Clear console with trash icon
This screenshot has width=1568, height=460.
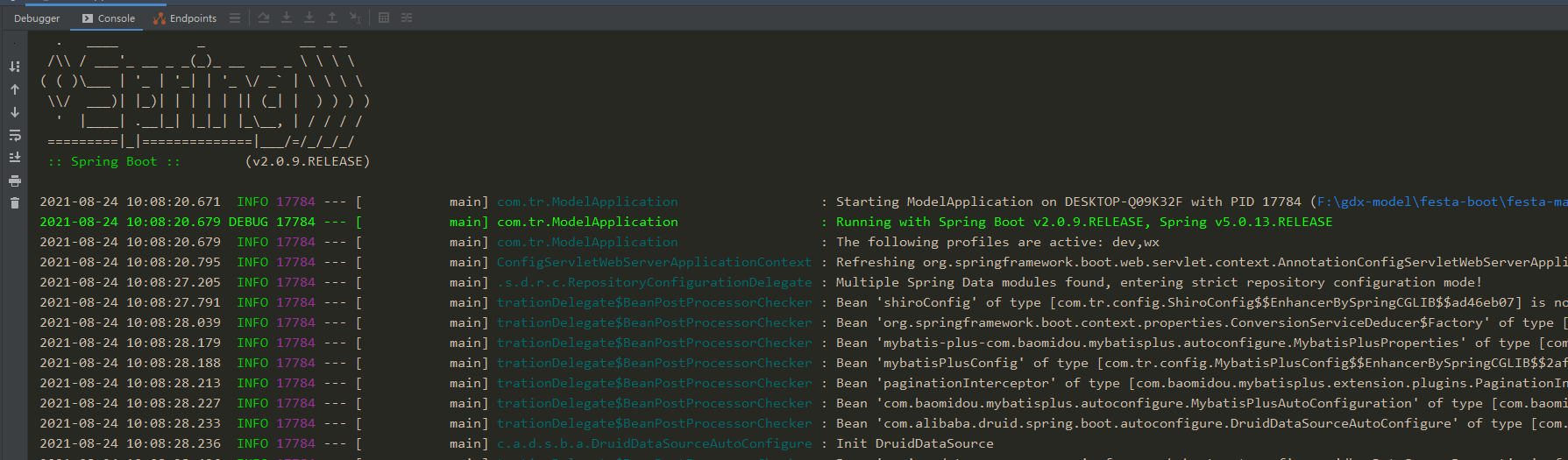[15, 203]
